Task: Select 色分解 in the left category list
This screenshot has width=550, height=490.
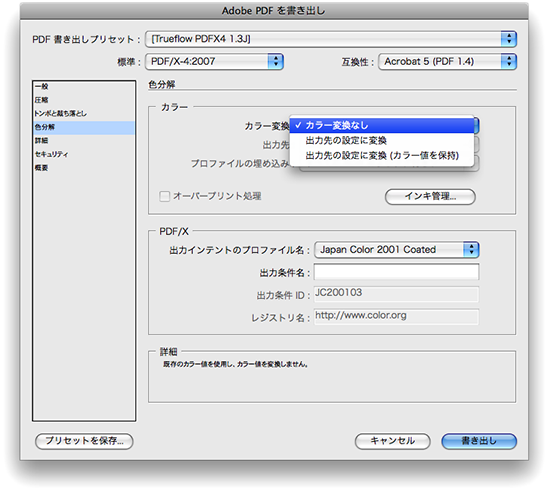Action: (x=83, y=127)
